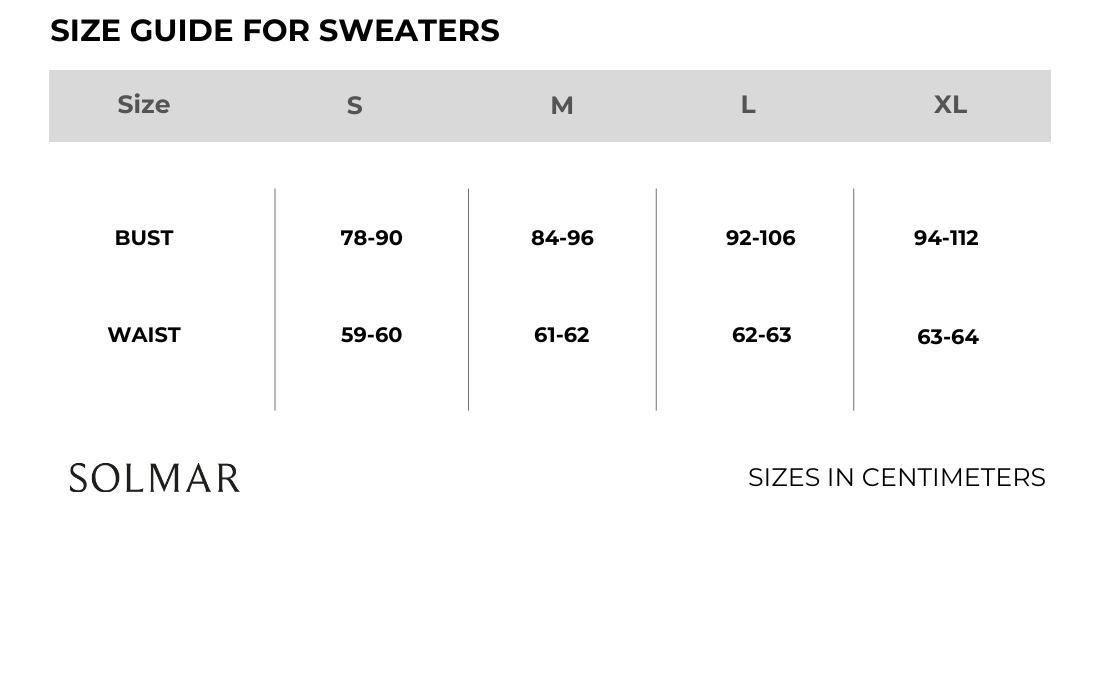The image size is (1100, 700).
Task: Click waist measurement 62-63 for size L
Action: 761,335
